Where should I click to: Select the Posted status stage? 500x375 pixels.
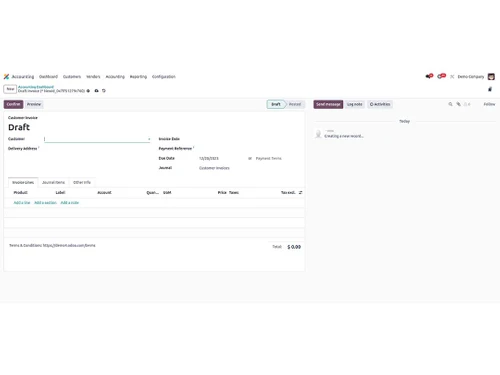click(295, 104)
